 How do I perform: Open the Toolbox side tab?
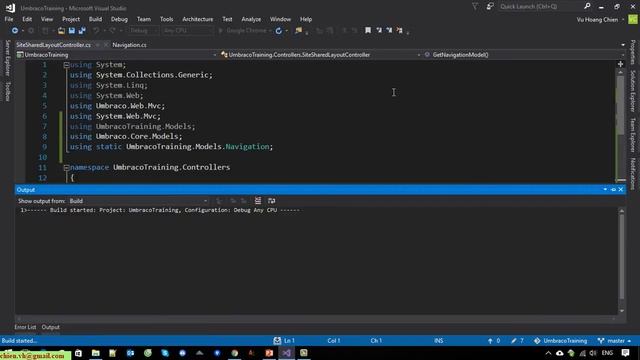[x=7, y=91]
